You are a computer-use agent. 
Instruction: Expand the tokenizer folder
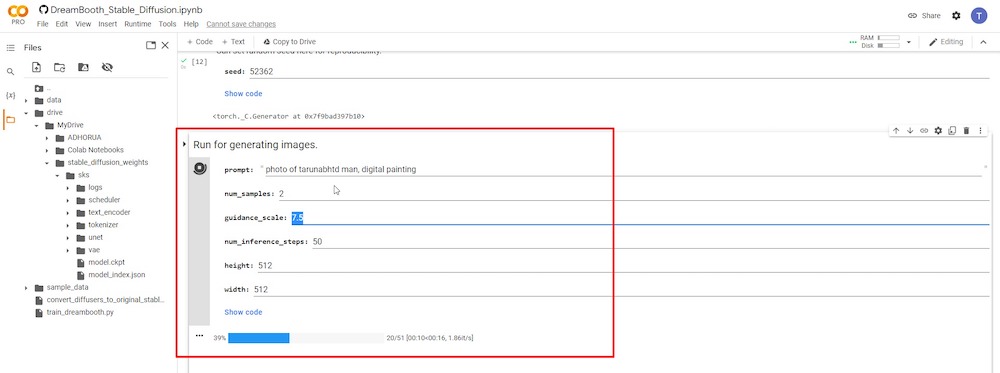coord(68,225)
